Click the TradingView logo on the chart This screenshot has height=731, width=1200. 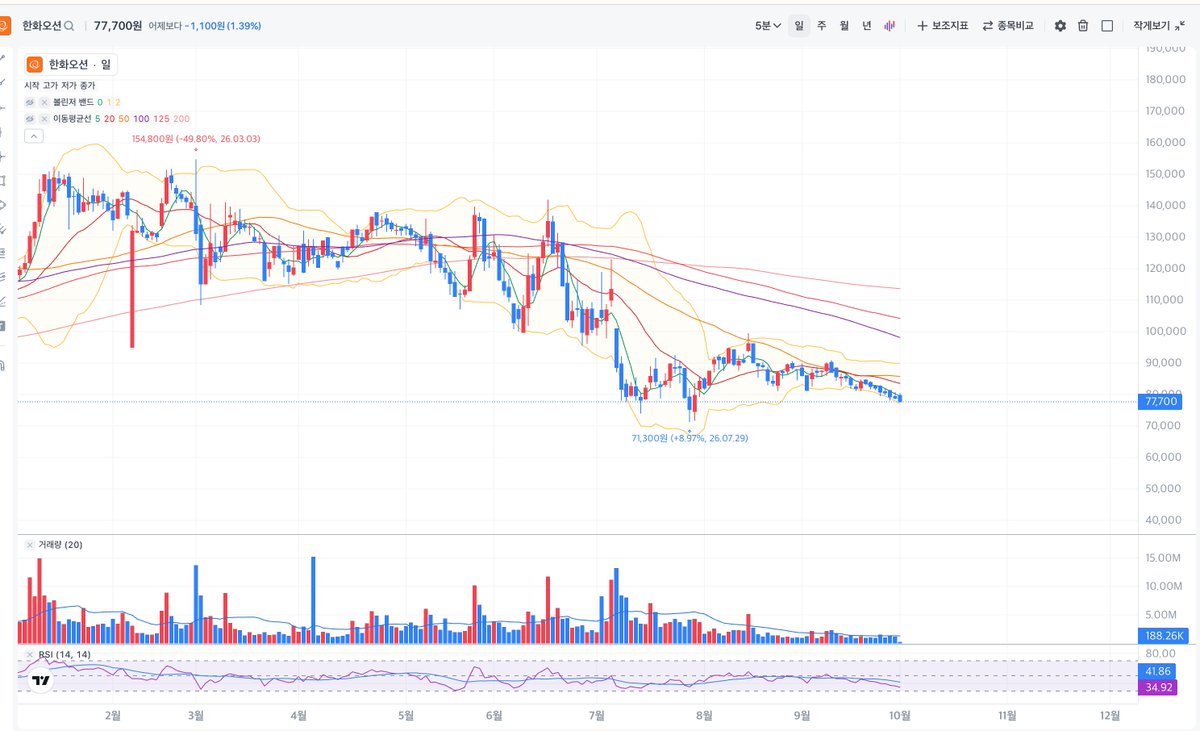[x=41, y=681]
